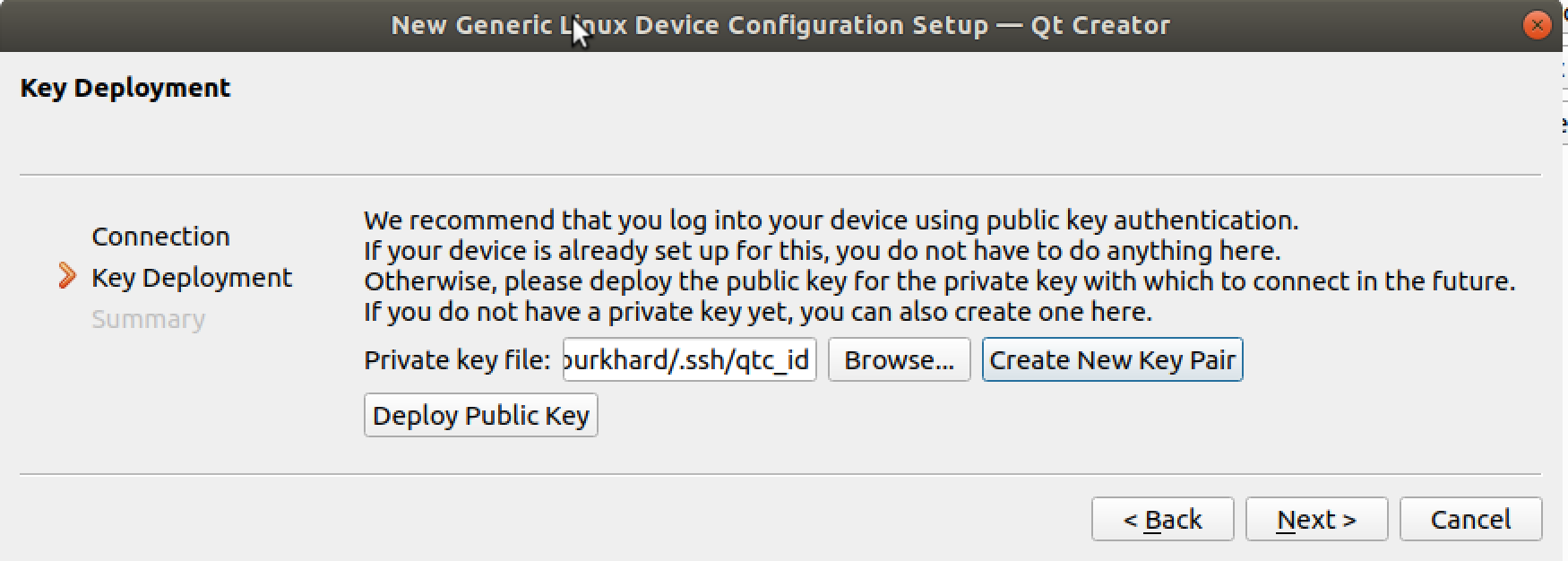Viewport: 1568px width, 561px height.
Task: Deploy the public key to the device
Action: (480, 416)
